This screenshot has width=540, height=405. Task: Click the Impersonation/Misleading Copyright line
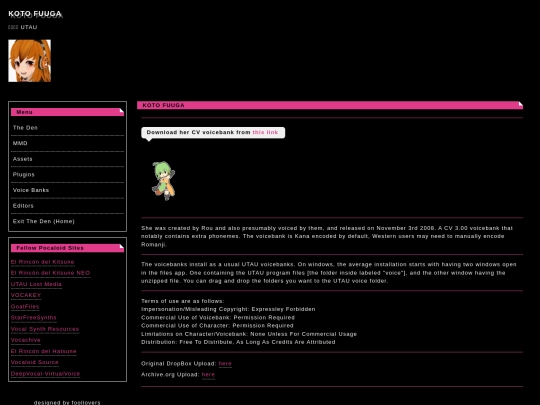pyautogui.click(x=228, y=309)
